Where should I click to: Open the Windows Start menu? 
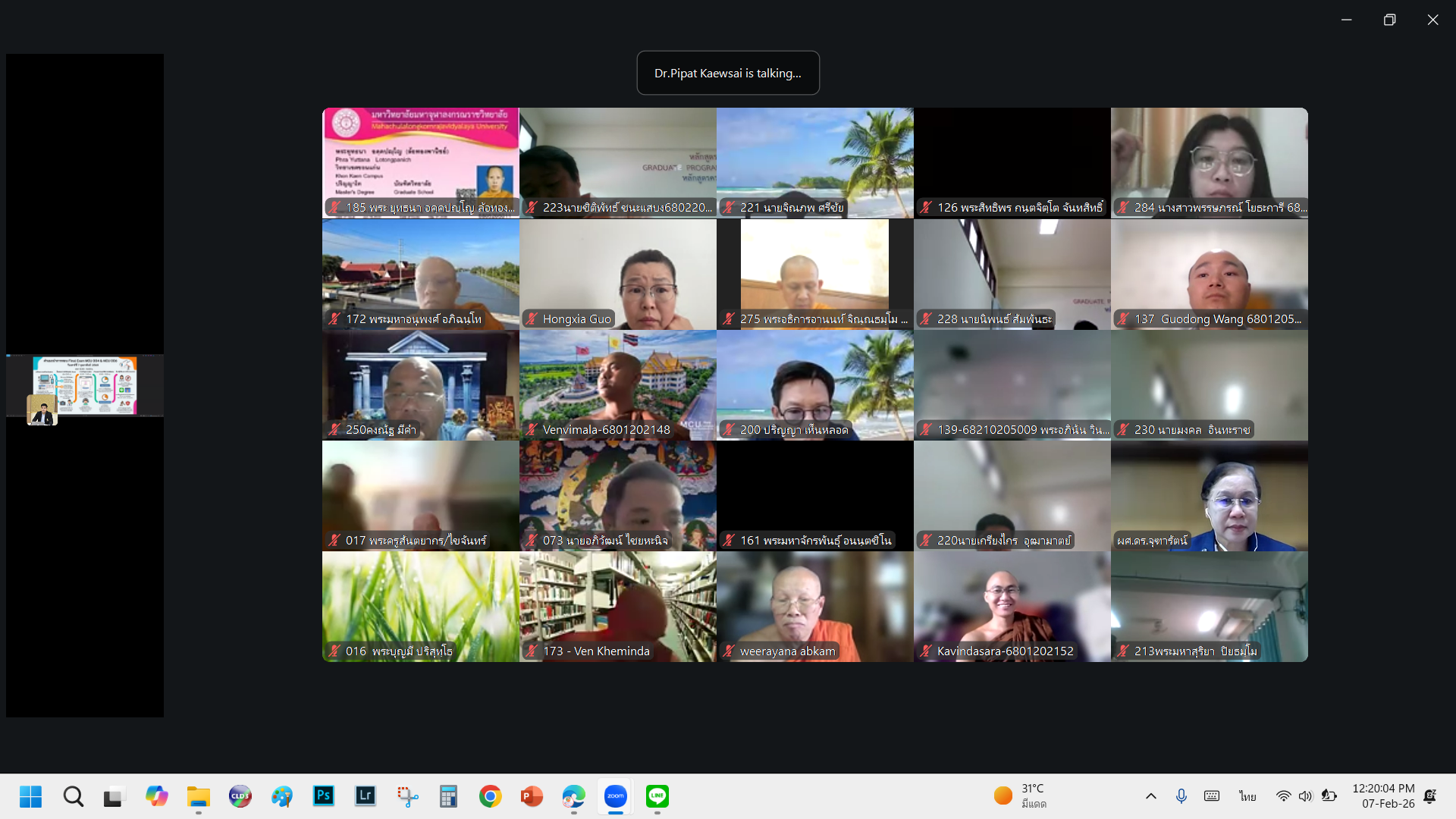coord(31,795)
